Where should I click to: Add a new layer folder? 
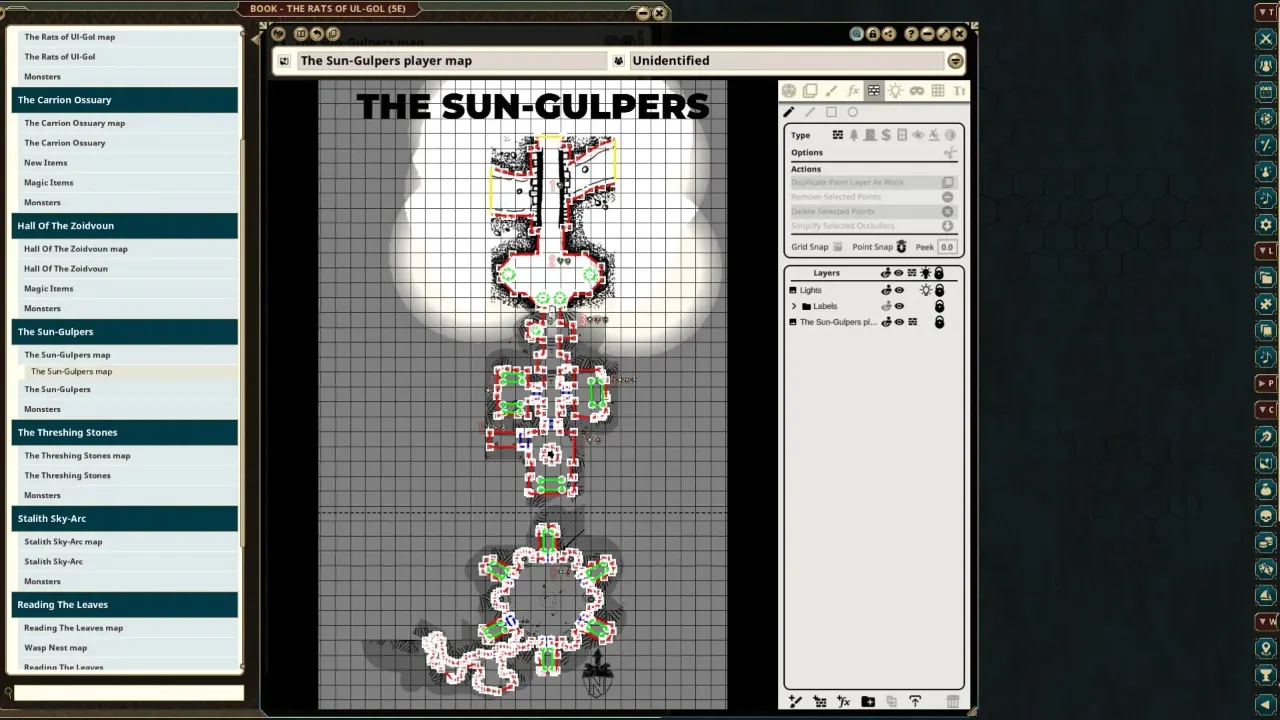pos(867,702)
